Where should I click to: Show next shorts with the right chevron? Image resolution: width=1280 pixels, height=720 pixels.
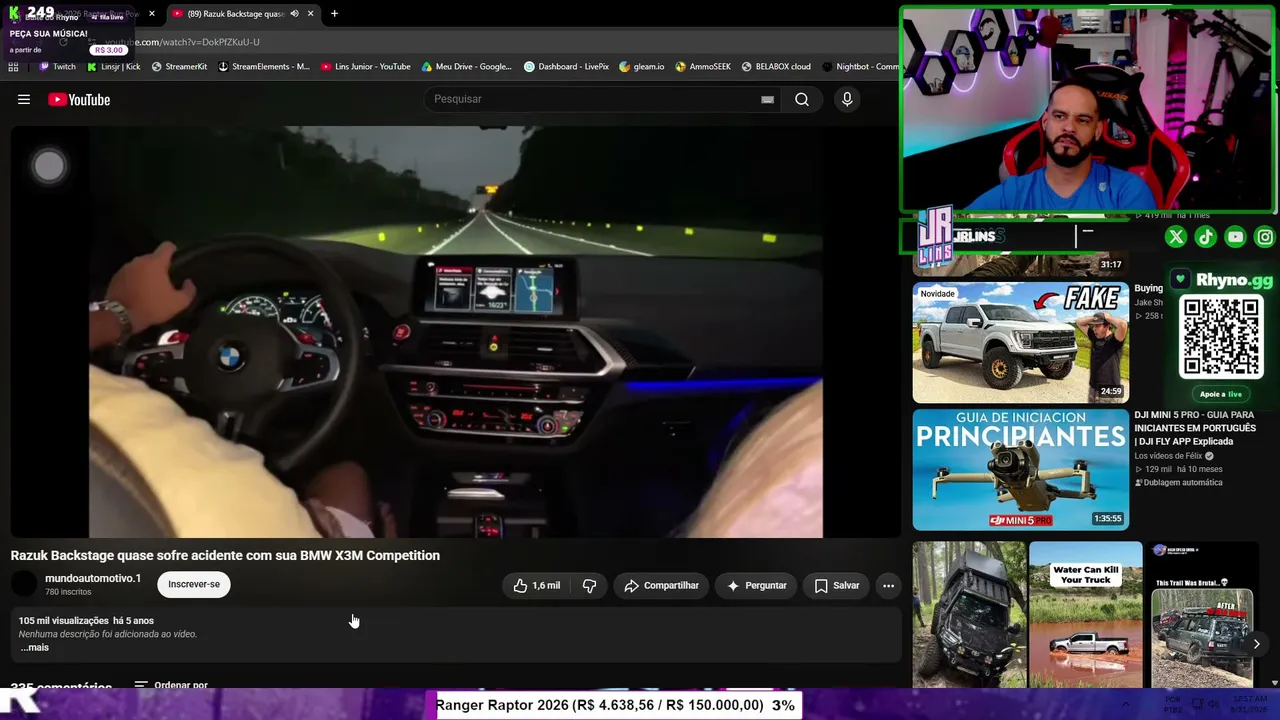coord(1256,644)
